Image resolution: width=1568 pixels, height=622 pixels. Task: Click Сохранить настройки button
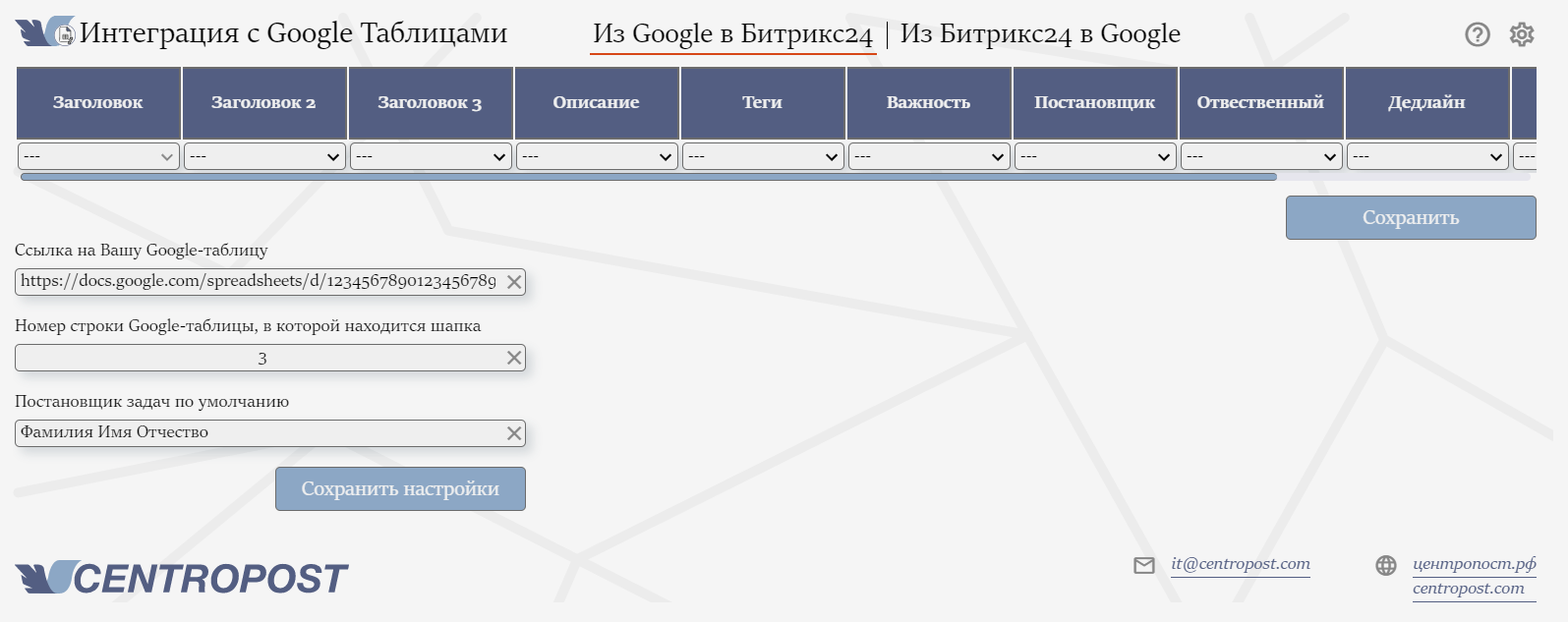click(400, 488)
